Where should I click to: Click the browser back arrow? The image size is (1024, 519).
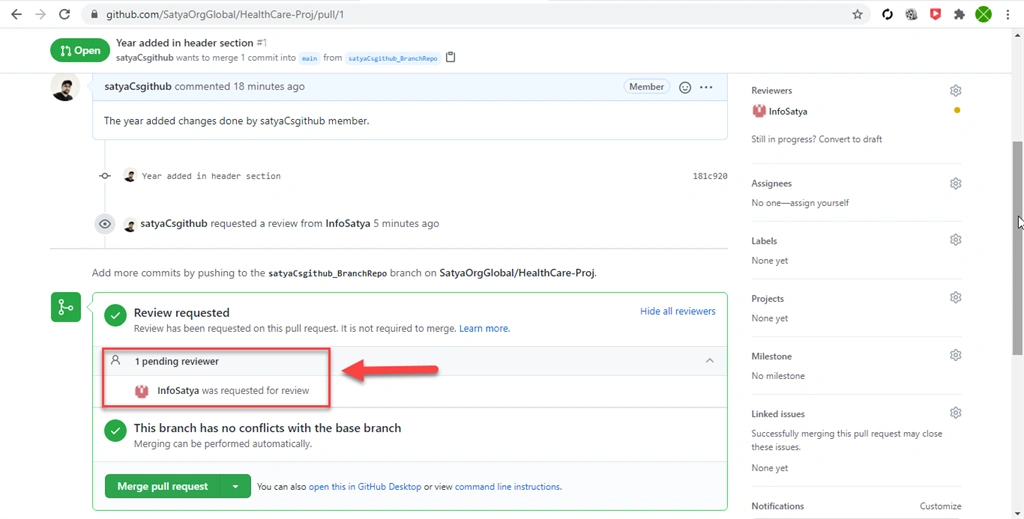(x=16, y=14)
